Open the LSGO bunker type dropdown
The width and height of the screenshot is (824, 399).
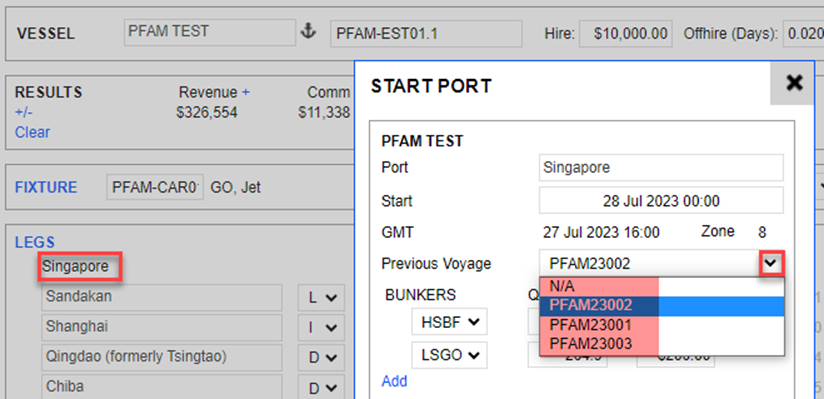point(449,355)
